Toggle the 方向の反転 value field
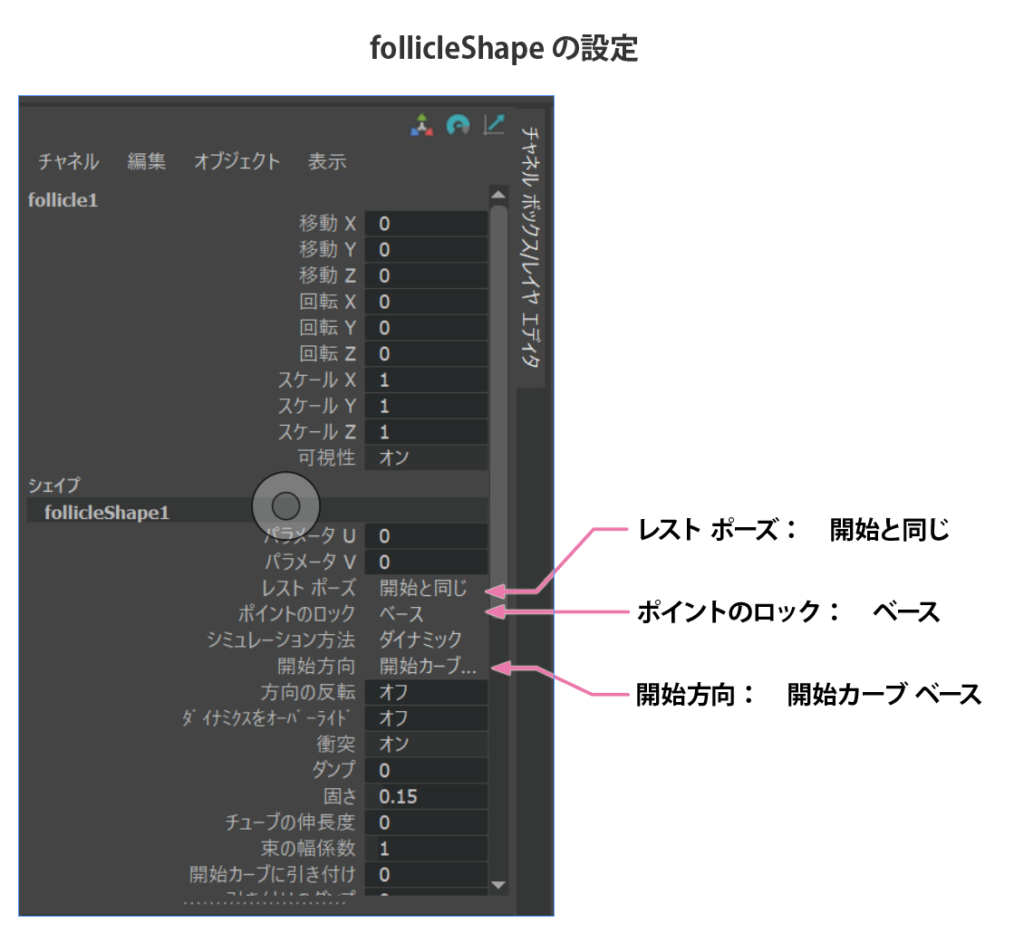This screenshot has height=933, width=1024. (x=425, y=692)
